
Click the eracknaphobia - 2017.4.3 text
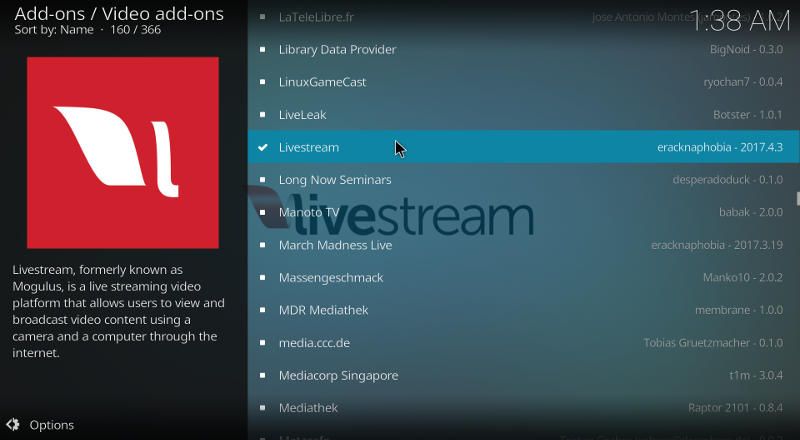click(719, 148)
